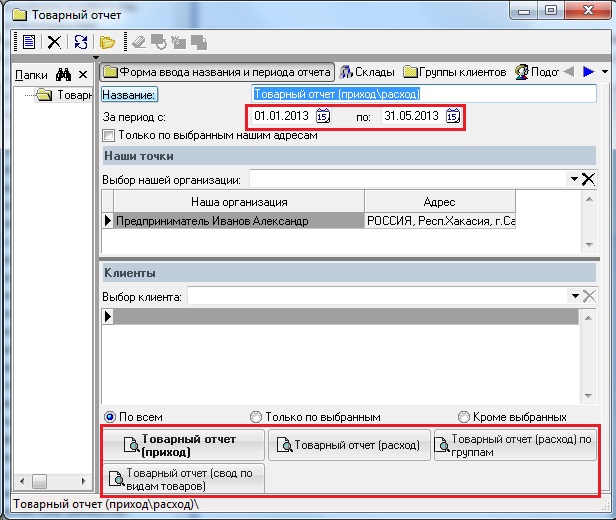Open the start date calendar icon
This screenshot has height=520, width=616.
323,116
